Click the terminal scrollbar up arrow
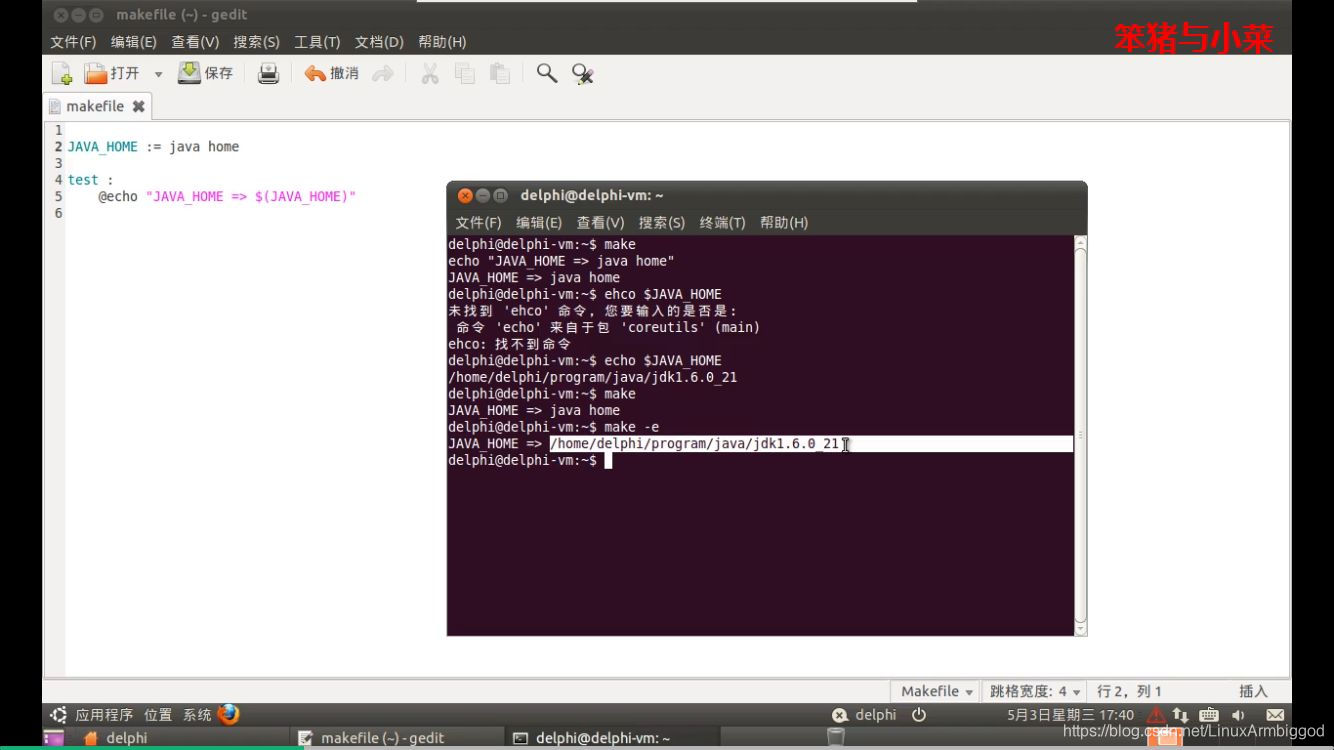This screenshot has height=750, width=1334. [x=1080, y=243]
